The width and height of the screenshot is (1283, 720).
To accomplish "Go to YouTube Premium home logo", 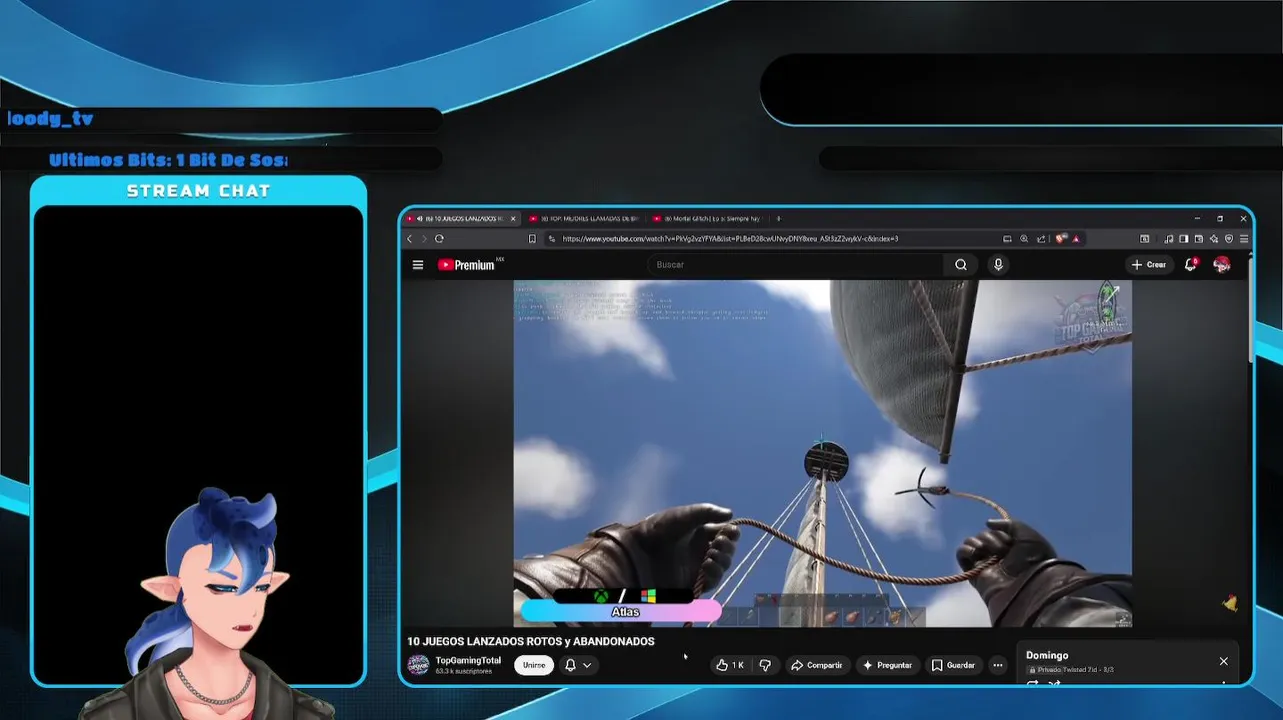I will click(468, 265).
